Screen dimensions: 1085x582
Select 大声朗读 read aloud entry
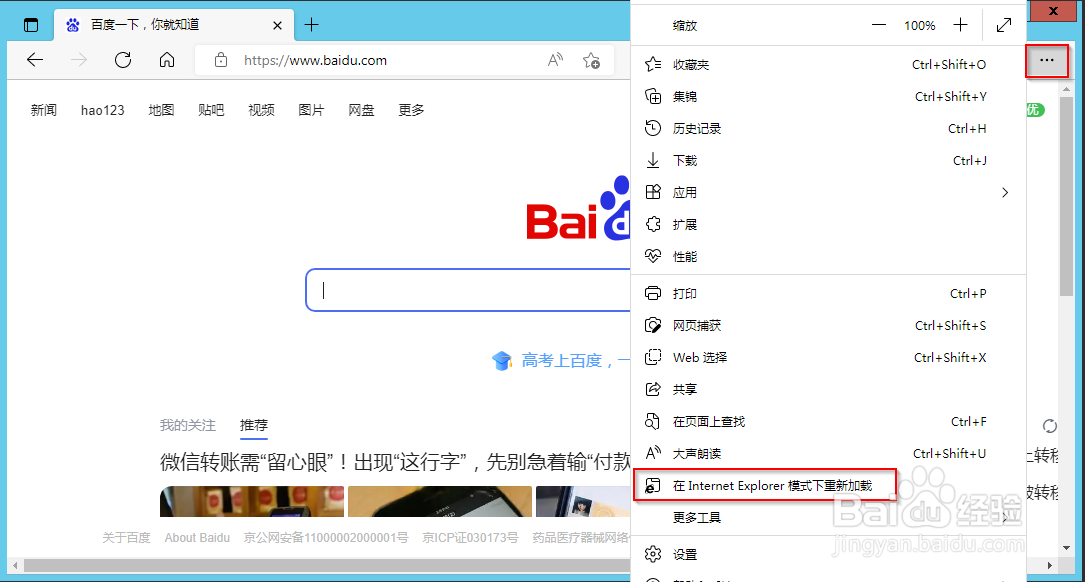[x=828, y=453]
